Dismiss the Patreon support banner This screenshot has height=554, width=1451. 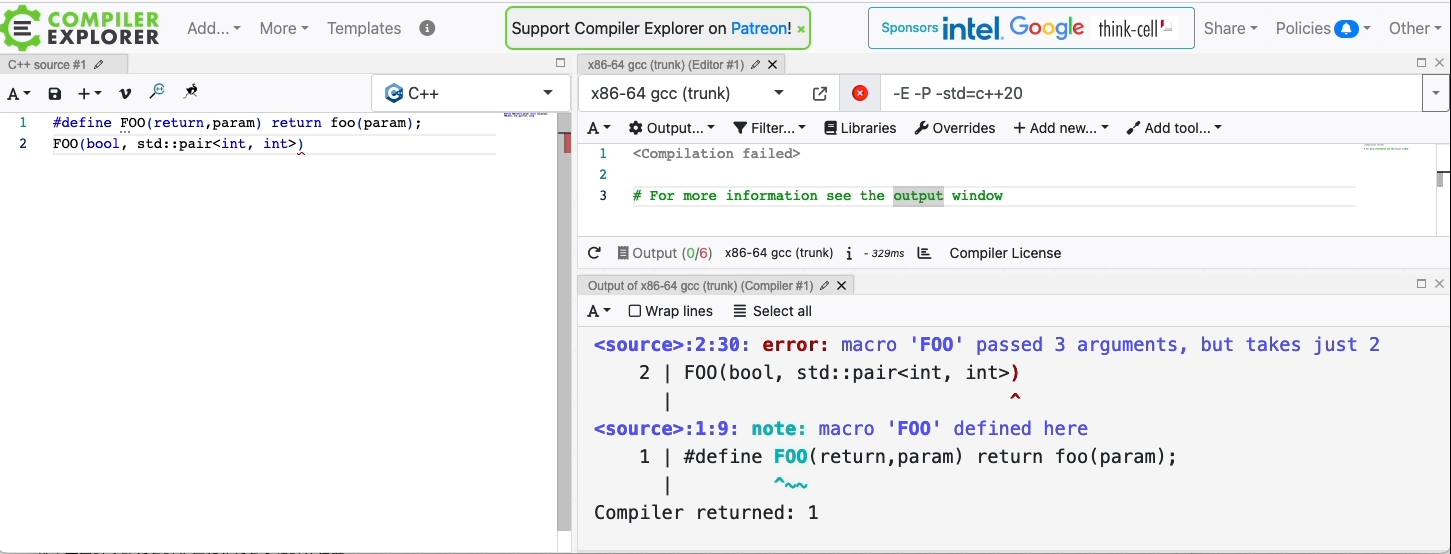pos(801,29)
